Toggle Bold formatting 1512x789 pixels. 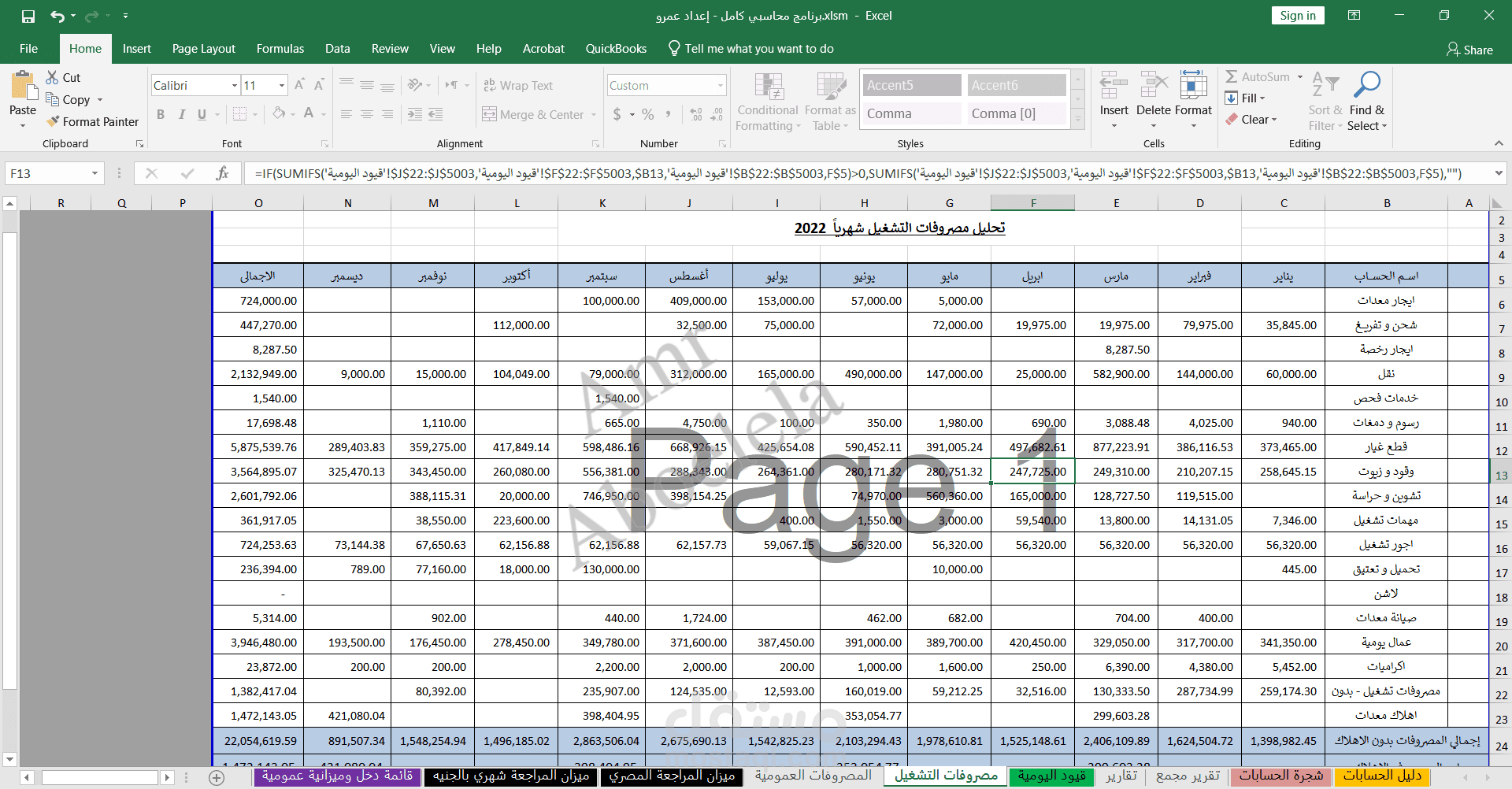[x=161, y=114]
